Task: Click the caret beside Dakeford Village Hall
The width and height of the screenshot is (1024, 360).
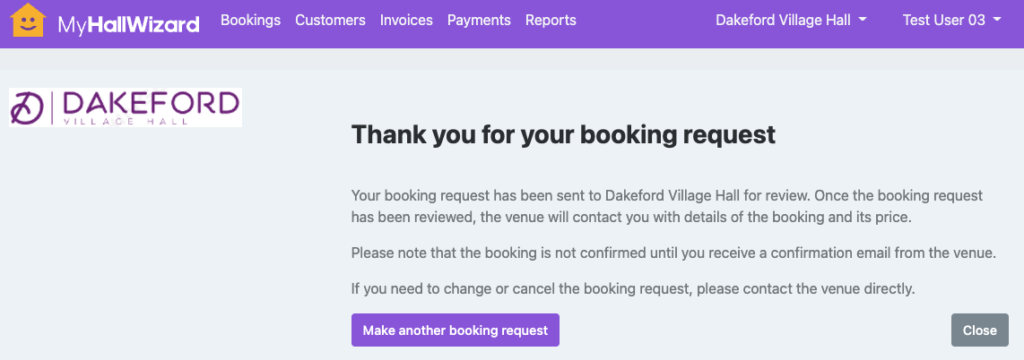Action: (863, 20)
